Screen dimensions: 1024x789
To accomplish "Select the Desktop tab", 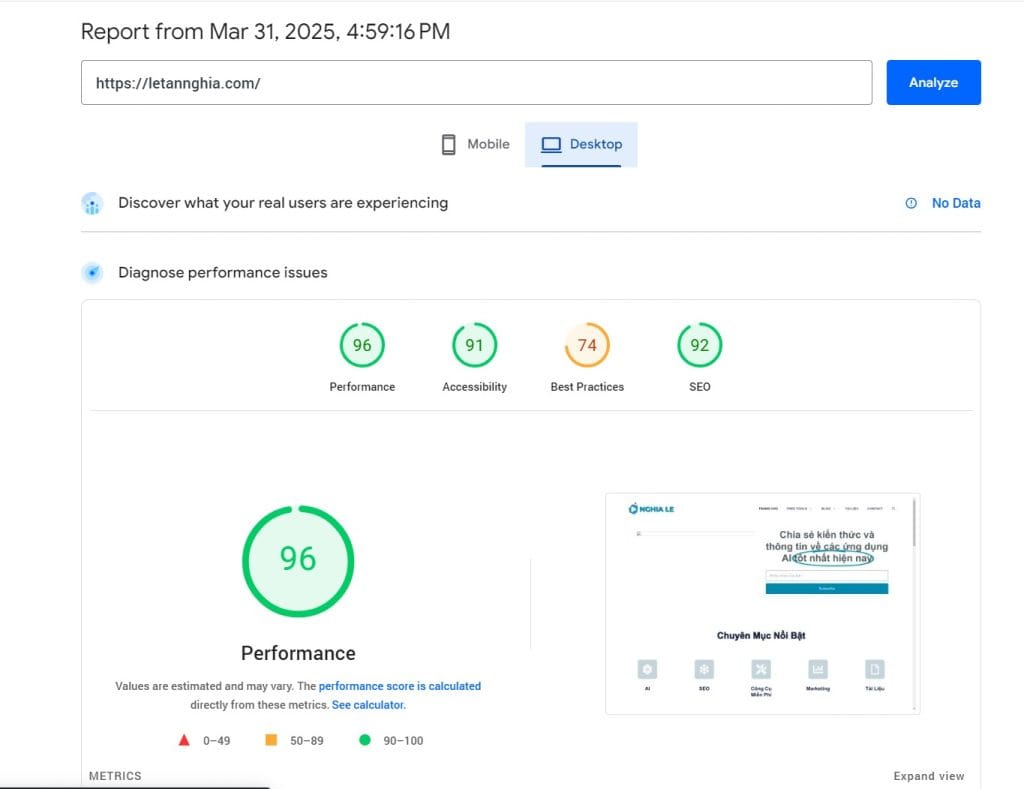I will coord(581,144).
